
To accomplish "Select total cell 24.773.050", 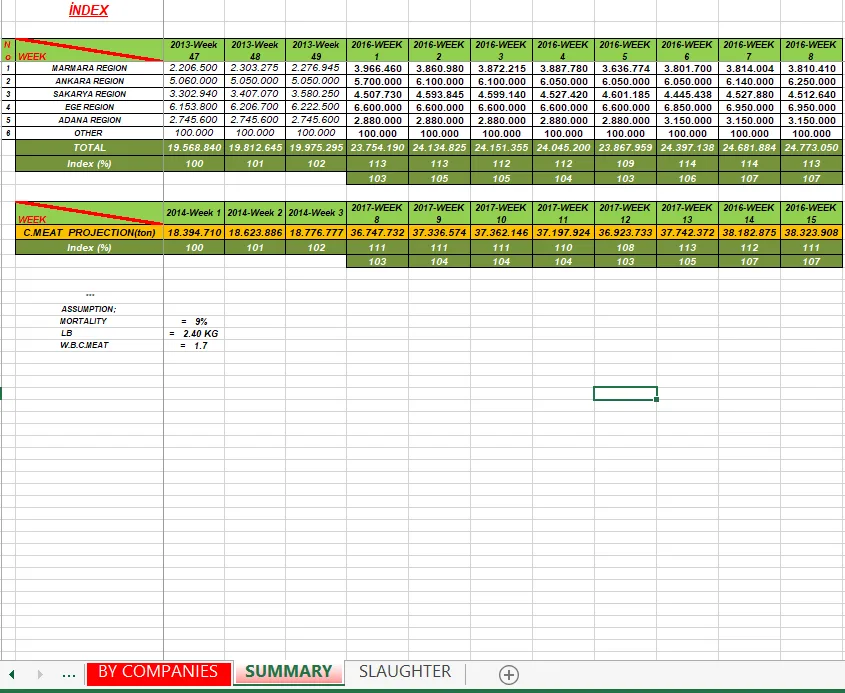I will coord(811,148).
